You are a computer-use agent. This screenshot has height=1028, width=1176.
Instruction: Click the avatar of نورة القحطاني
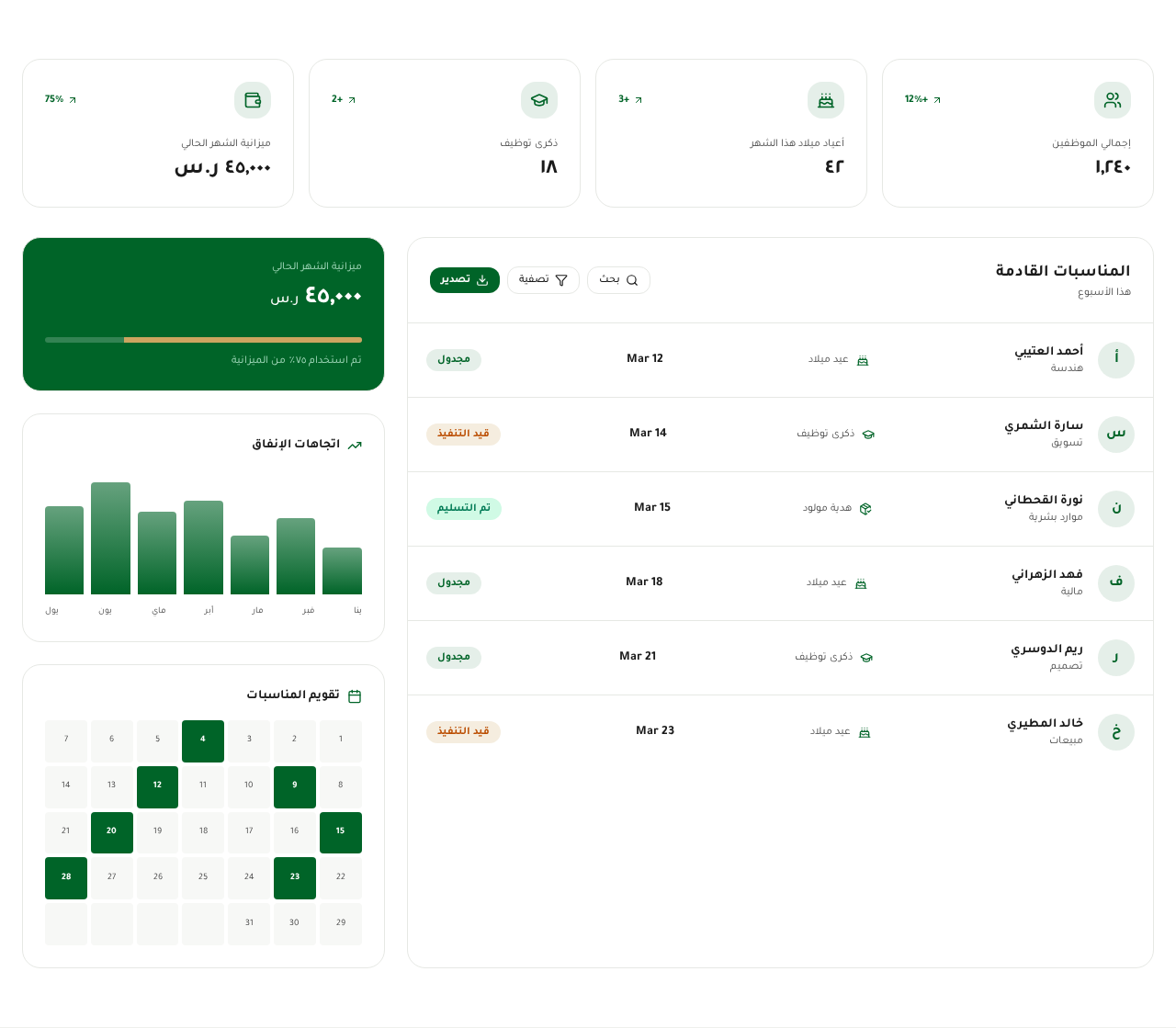point(1116,509)
